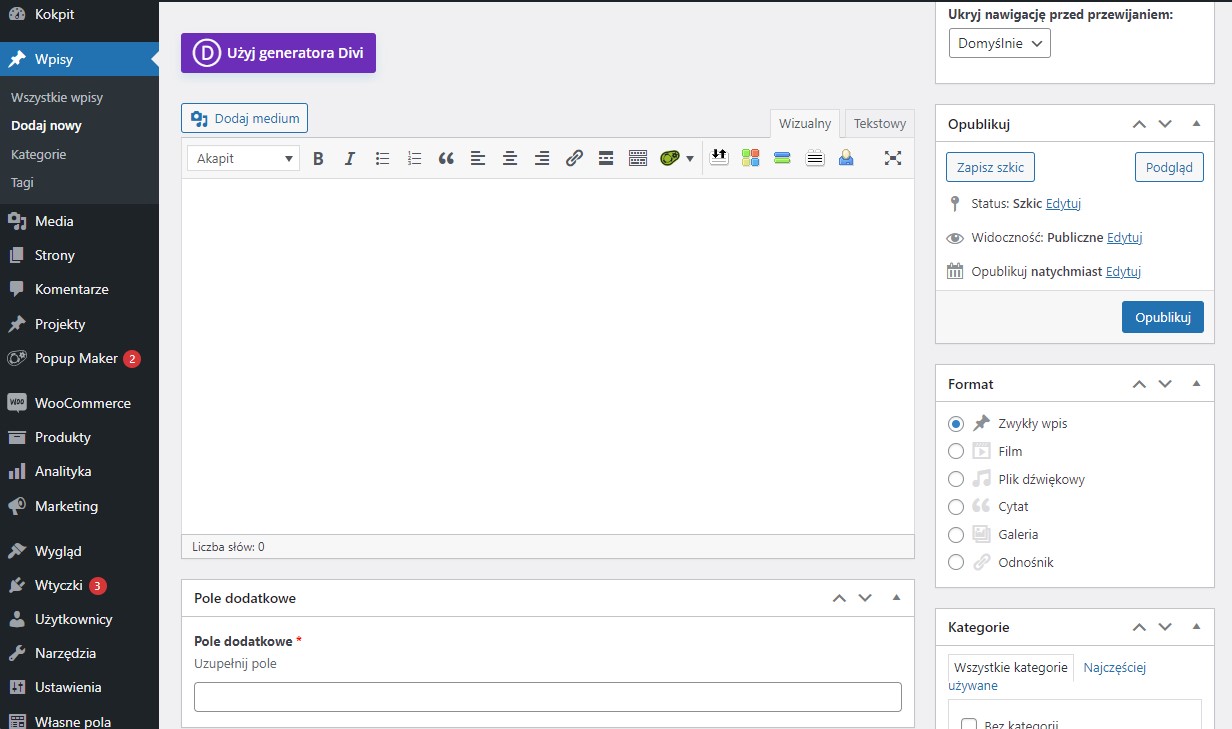Switch to the Tekstowy editor tab
1232x729 pixels.
(x=879, y=124)
